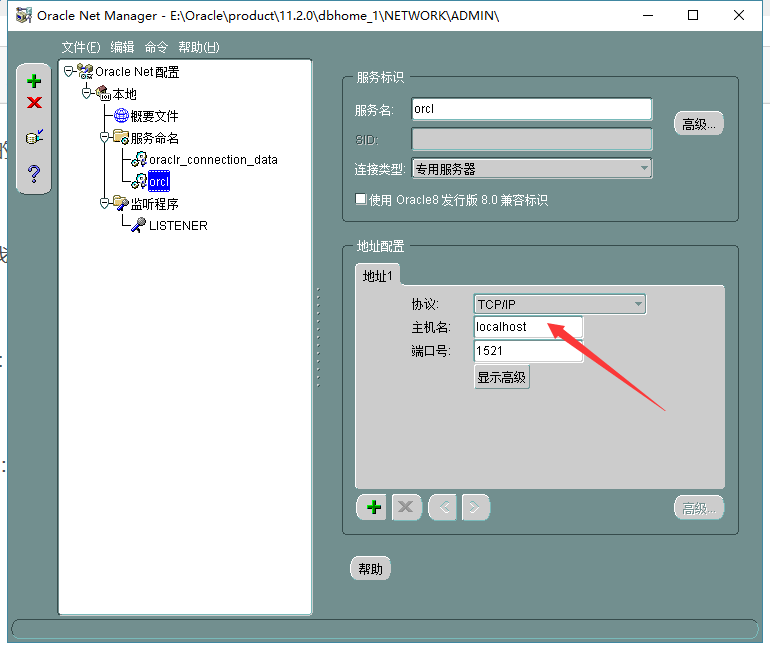Click the icon beside oraclr_connection_data

coord(139,159)
